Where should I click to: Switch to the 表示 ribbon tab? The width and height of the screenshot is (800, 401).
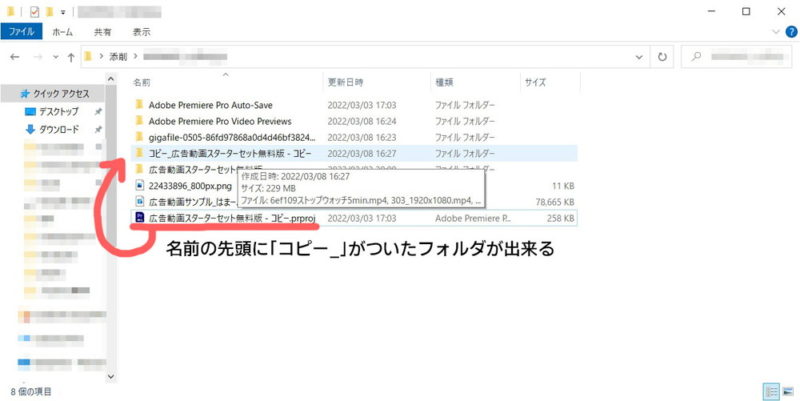pyautogui.click(x=141, y=32)
